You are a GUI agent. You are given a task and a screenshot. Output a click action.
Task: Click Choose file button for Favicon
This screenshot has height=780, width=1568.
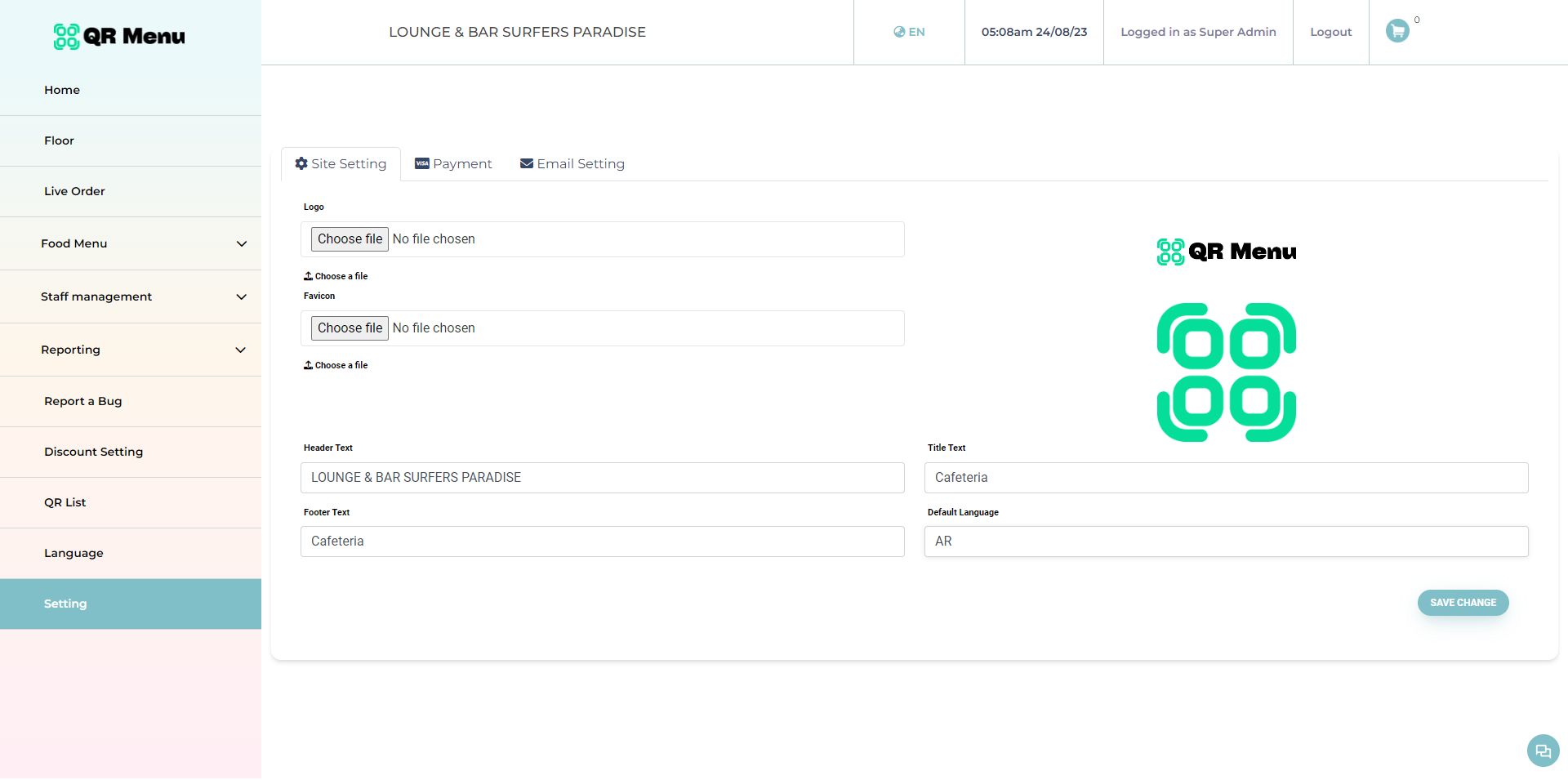[x=350, y=328]
